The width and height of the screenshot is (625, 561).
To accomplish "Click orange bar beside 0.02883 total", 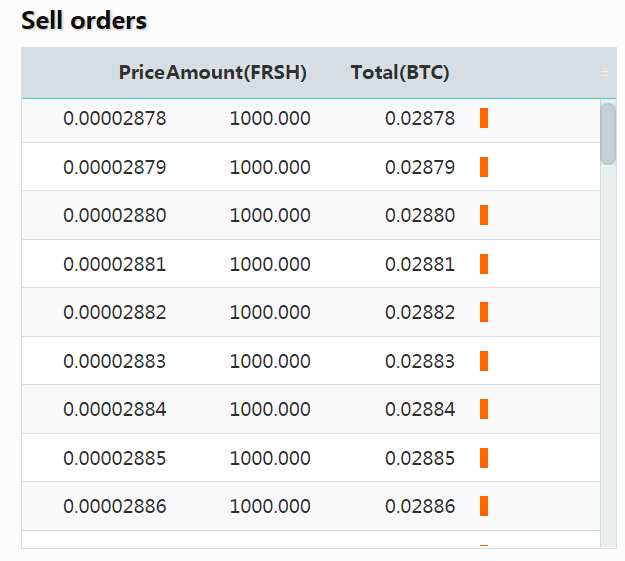I will [484, 361].
